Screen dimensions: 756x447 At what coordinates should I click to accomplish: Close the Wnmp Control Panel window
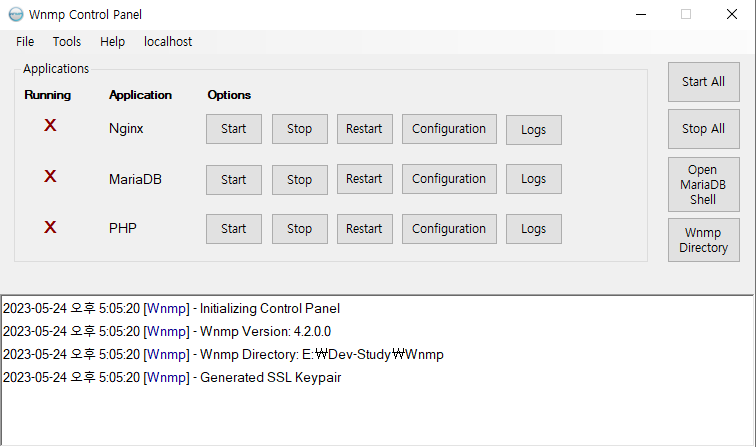point(732,14)
